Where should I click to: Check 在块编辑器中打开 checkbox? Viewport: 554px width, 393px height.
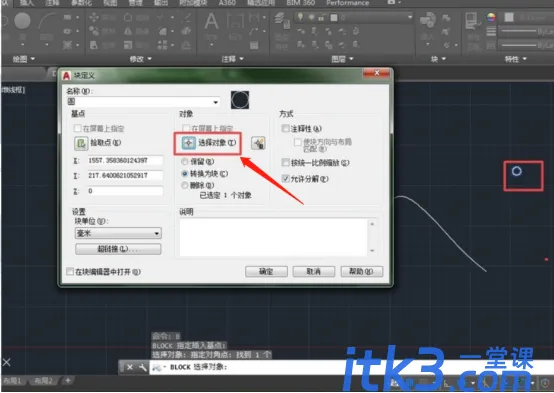(70, 271)
